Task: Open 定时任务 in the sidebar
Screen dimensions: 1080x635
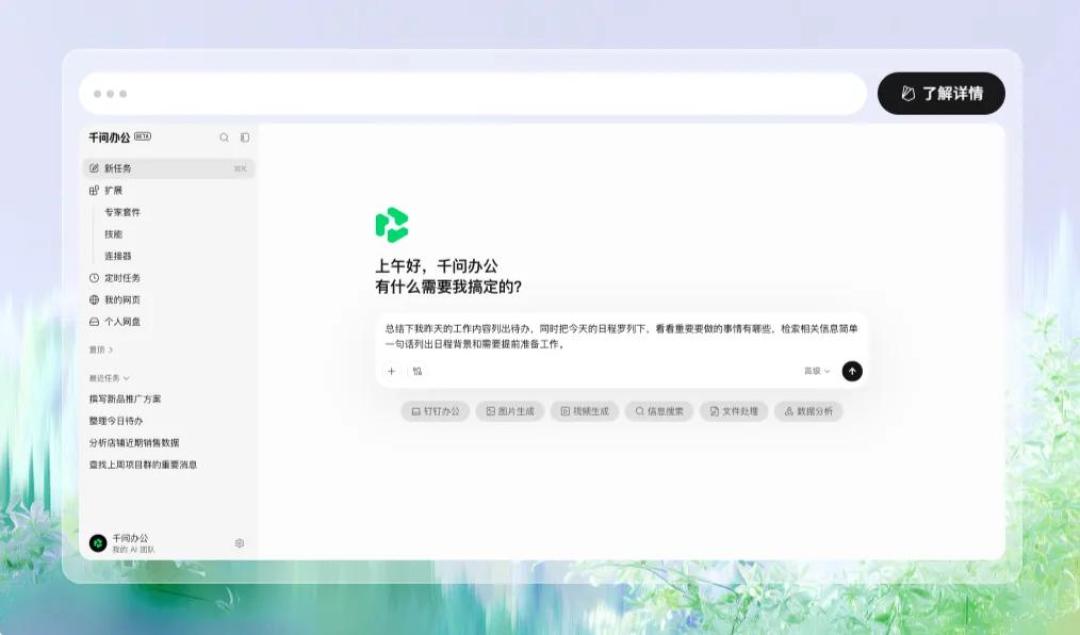Action: click(x=115, y=278)
